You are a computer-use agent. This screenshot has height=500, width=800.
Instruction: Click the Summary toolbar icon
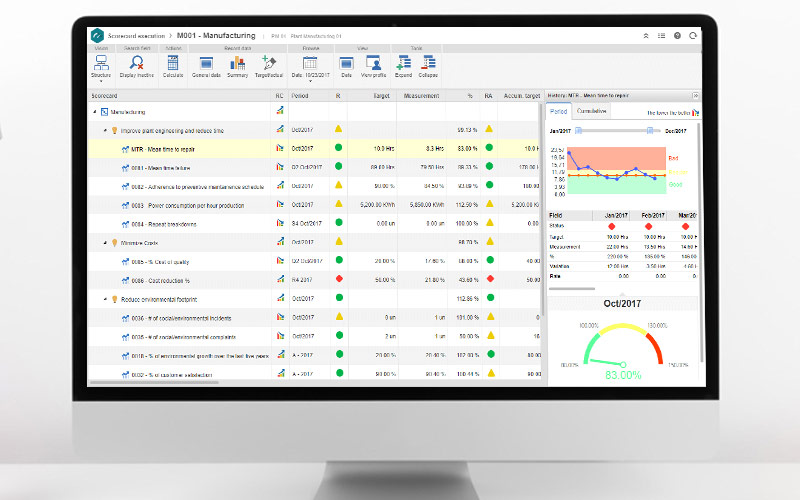coord(238,66)
